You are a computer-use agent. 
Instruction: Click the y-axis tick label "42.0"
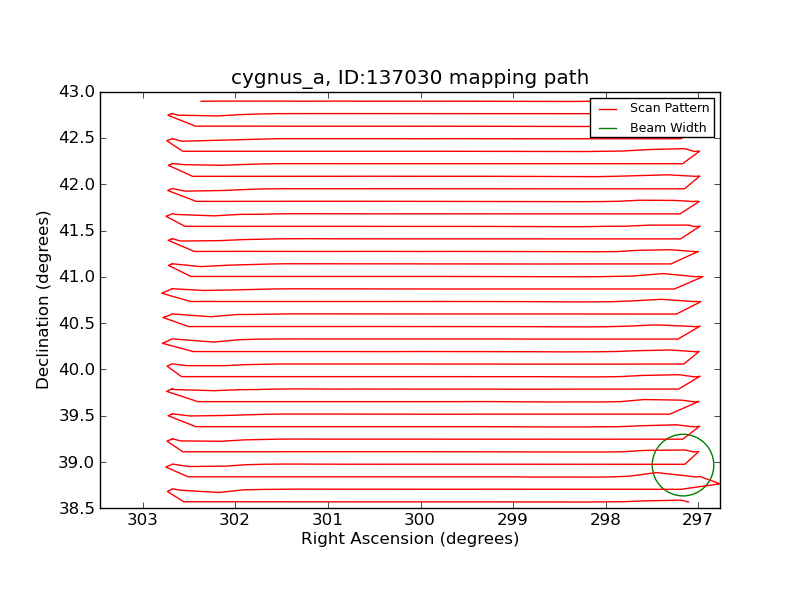click(77, 184)
